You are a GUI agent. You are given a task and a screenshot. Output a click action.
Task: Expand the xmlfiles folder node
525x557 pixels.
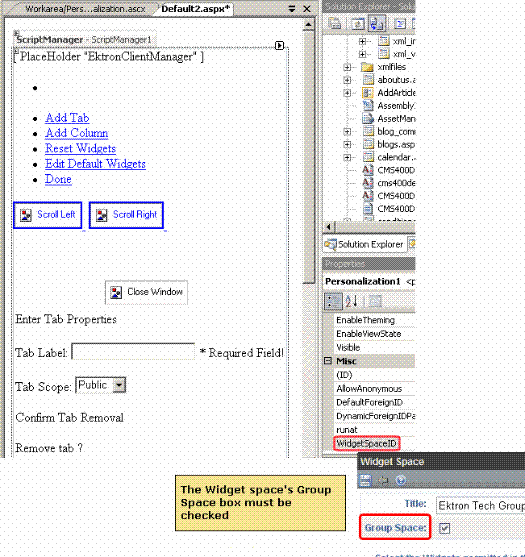click(347, 67)
